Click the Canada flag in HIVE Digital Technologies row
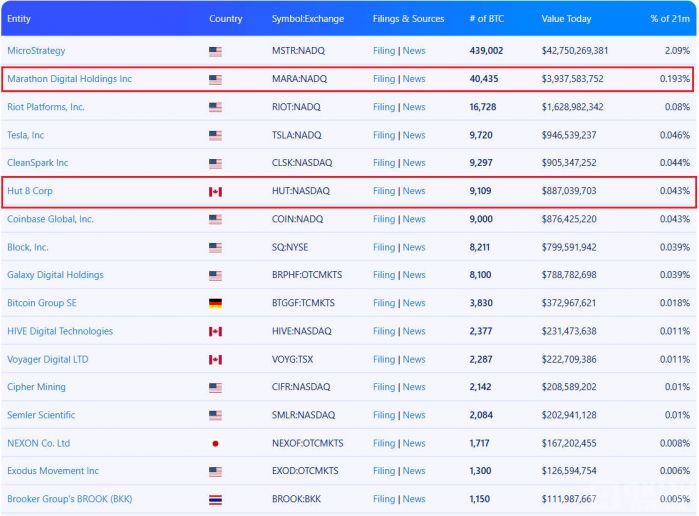Viewport: 699px width, 516px height. click(x=215, y=331)
